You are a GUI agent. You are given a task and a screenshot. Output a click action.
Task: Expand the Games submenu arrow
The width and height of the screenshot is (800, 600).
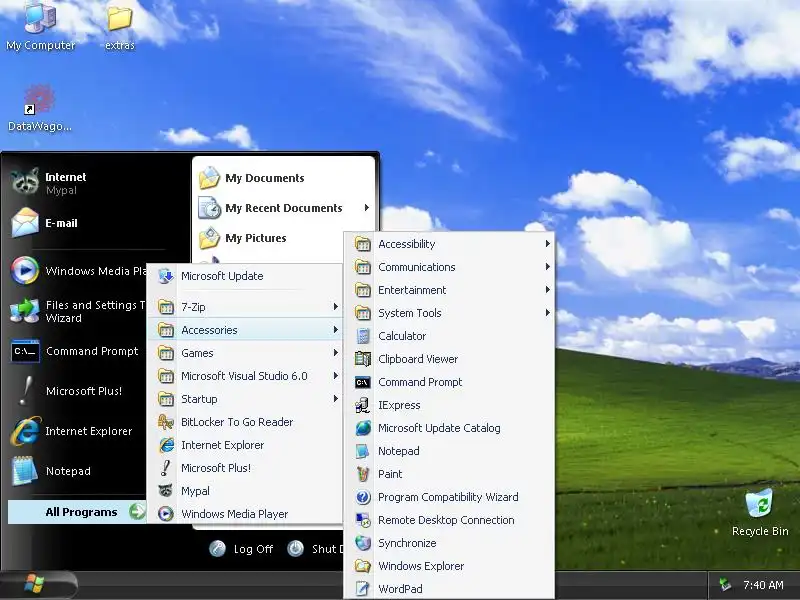335,353
